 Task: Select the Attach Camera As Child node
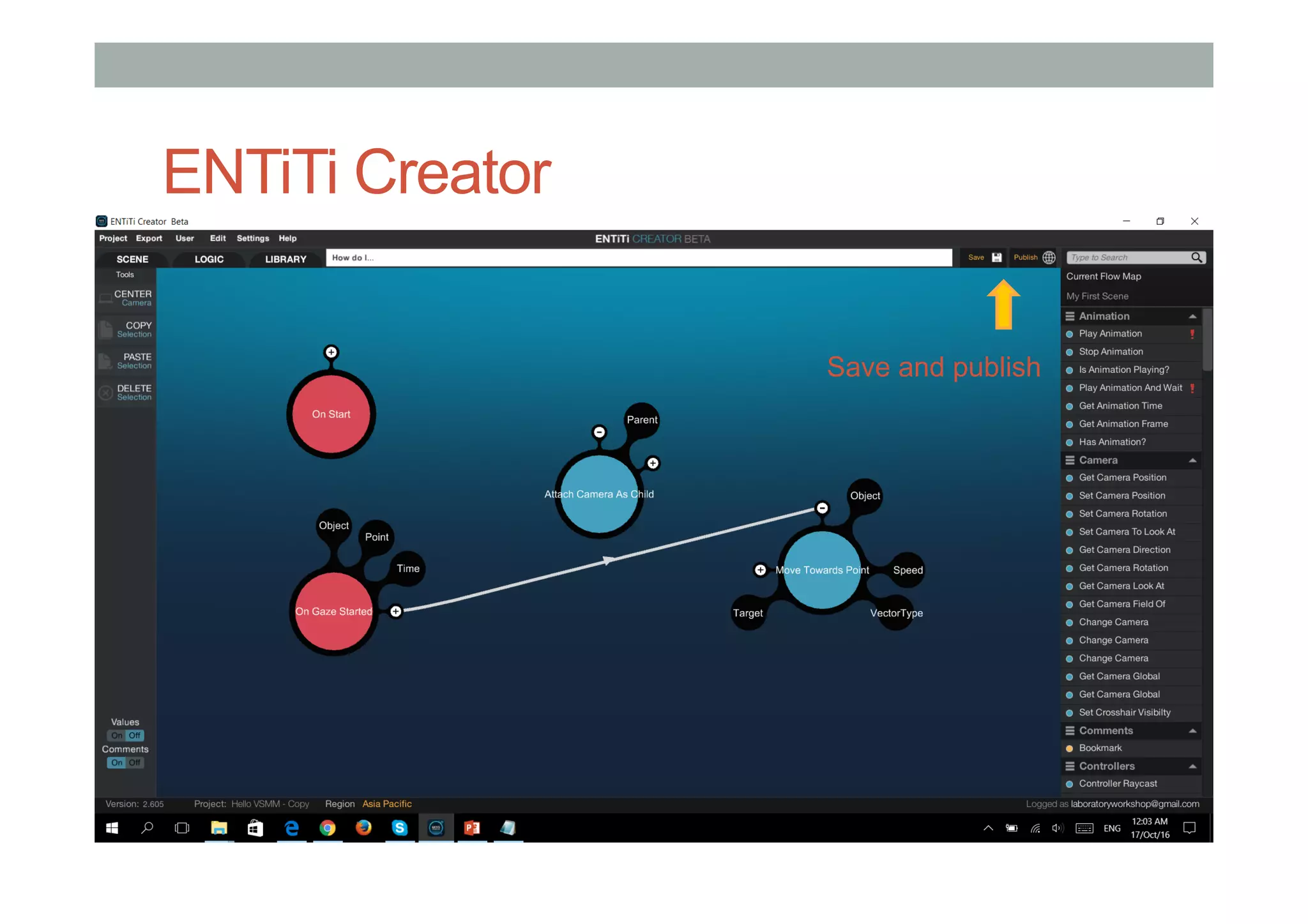pos(599,494)
